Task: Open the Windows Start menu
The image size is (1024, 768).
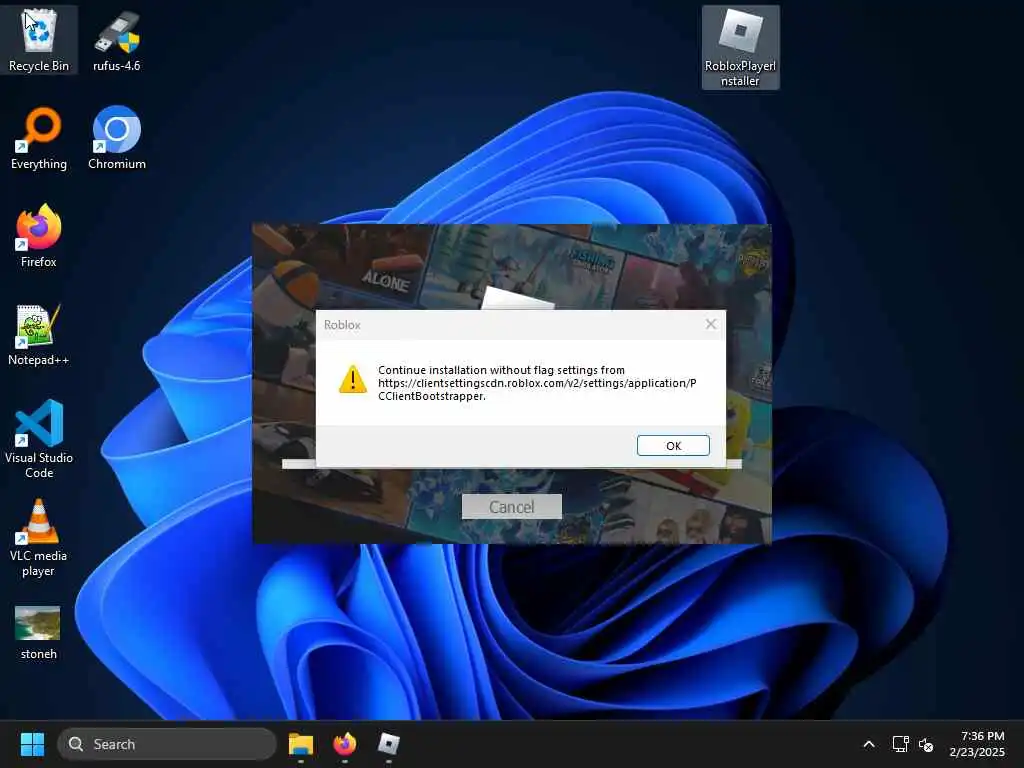Action: point(32,744)
